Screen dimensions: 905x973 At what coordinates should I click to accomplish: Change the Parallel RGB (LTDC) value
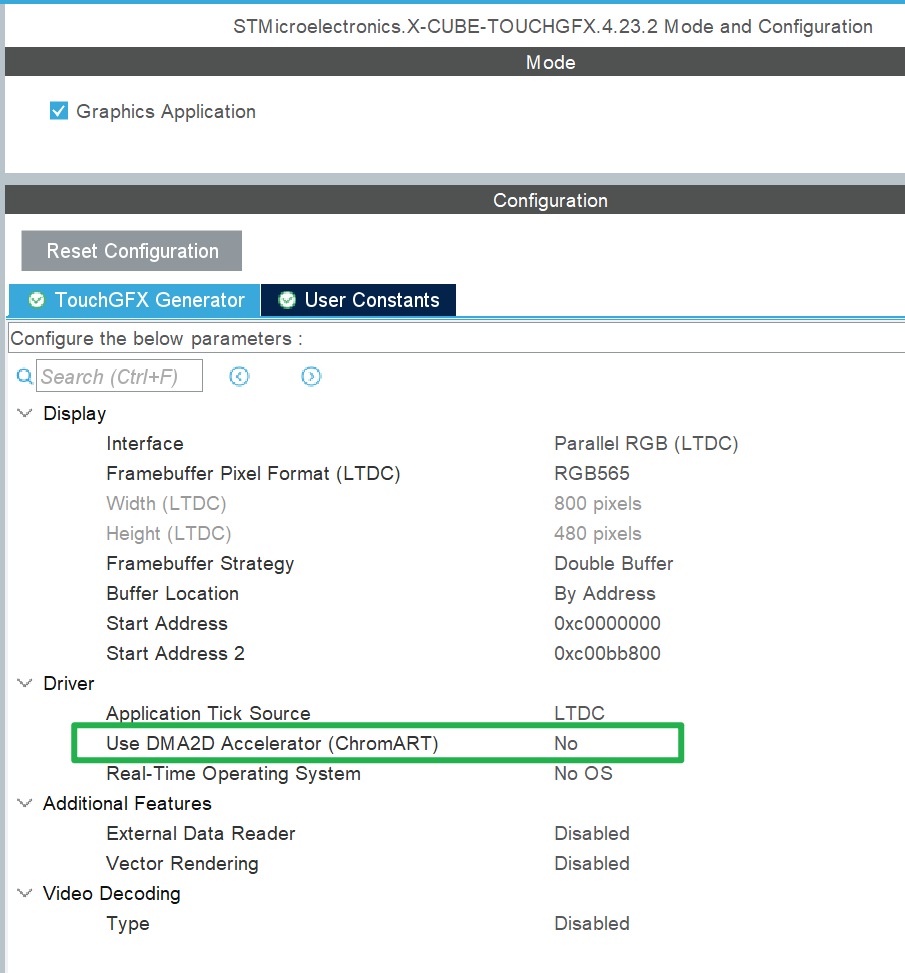[x=646, y=444]
